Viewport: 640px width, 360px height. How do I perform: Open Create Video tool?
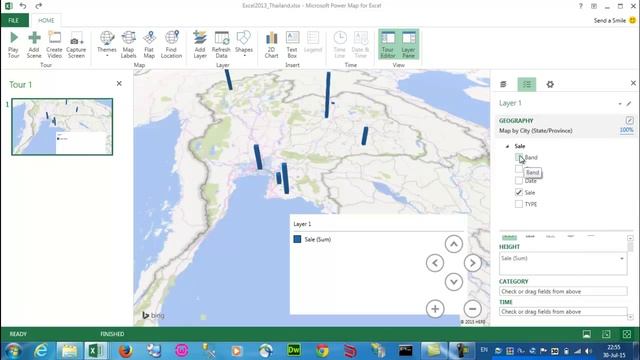pos(54,44)
